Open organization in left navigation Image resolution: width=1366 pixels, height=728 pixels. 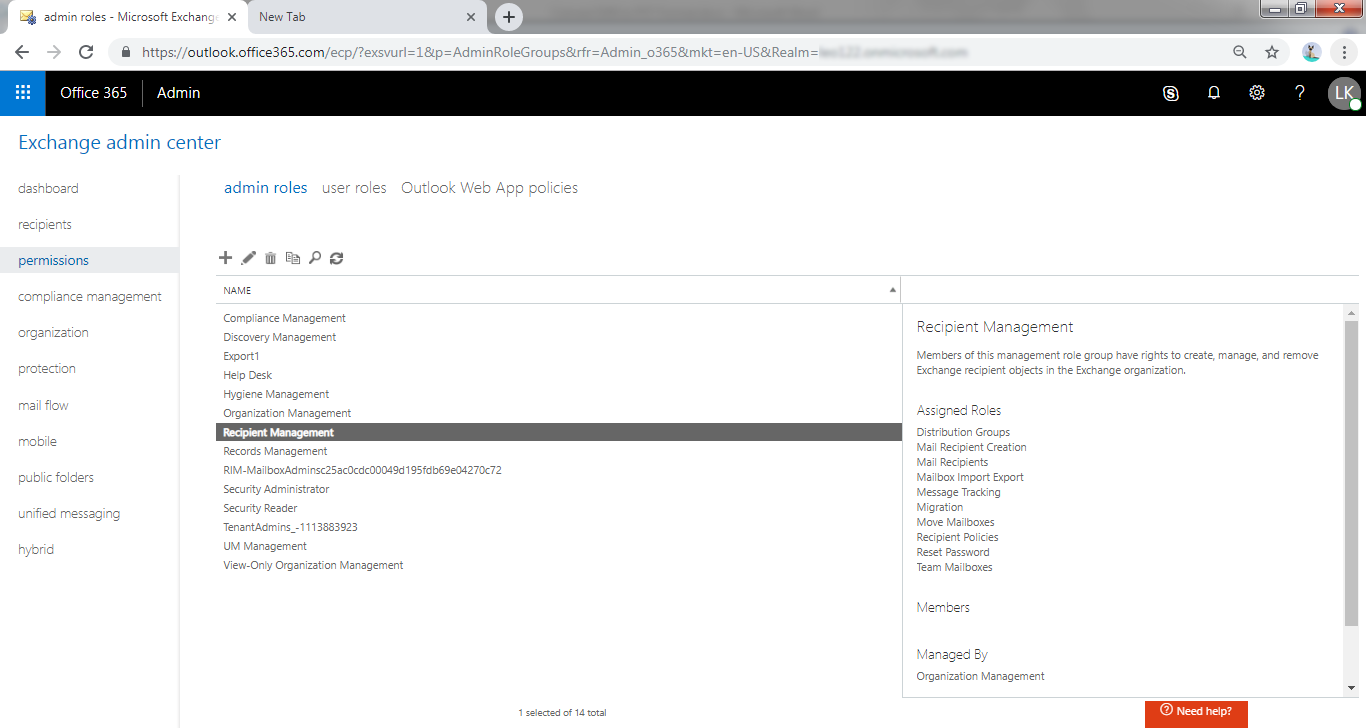pos(53,332)
